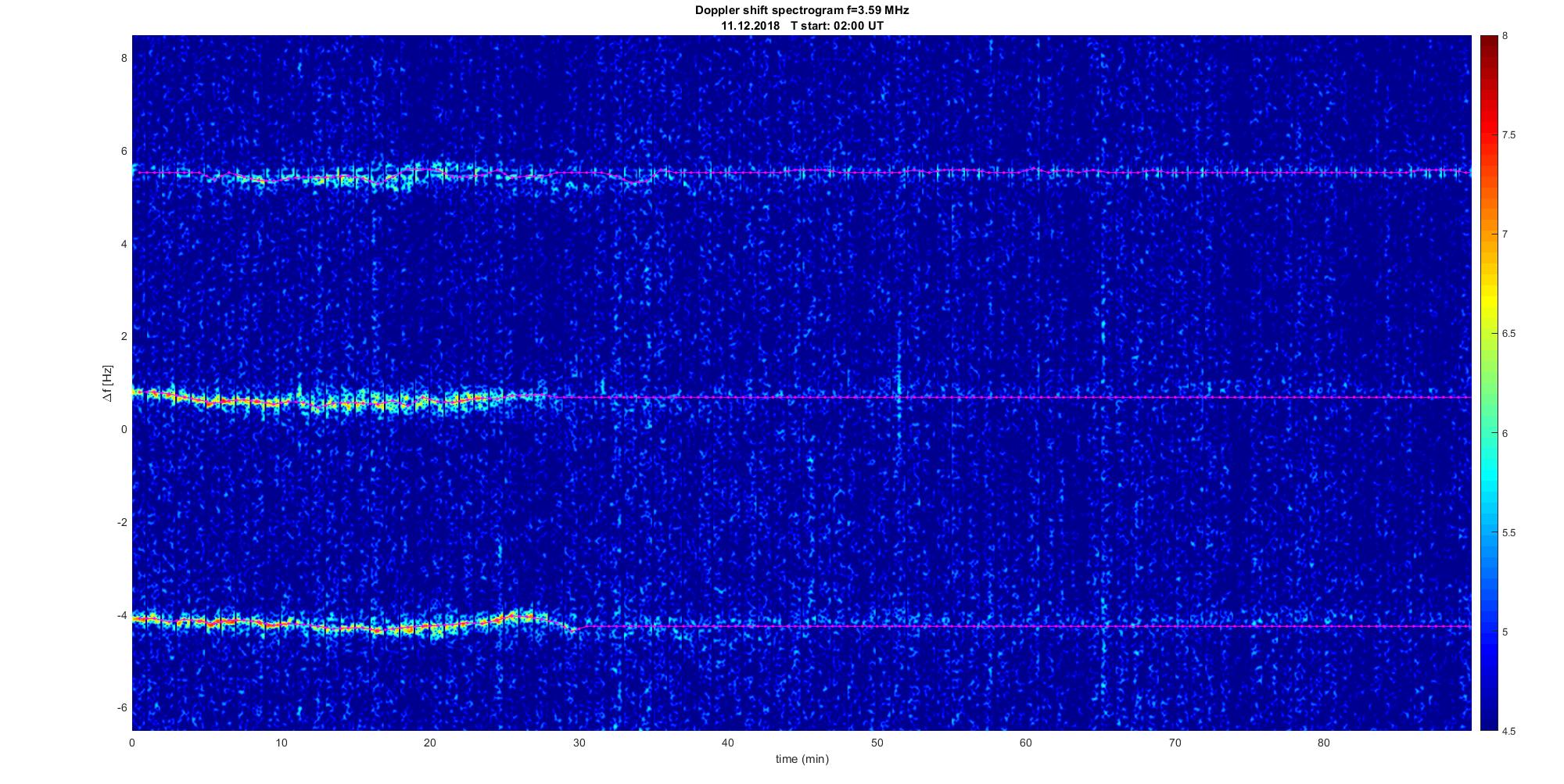Click the y-axis label 'Δf [Hz]'
1564x784 pixels.
tap(108, 383)
